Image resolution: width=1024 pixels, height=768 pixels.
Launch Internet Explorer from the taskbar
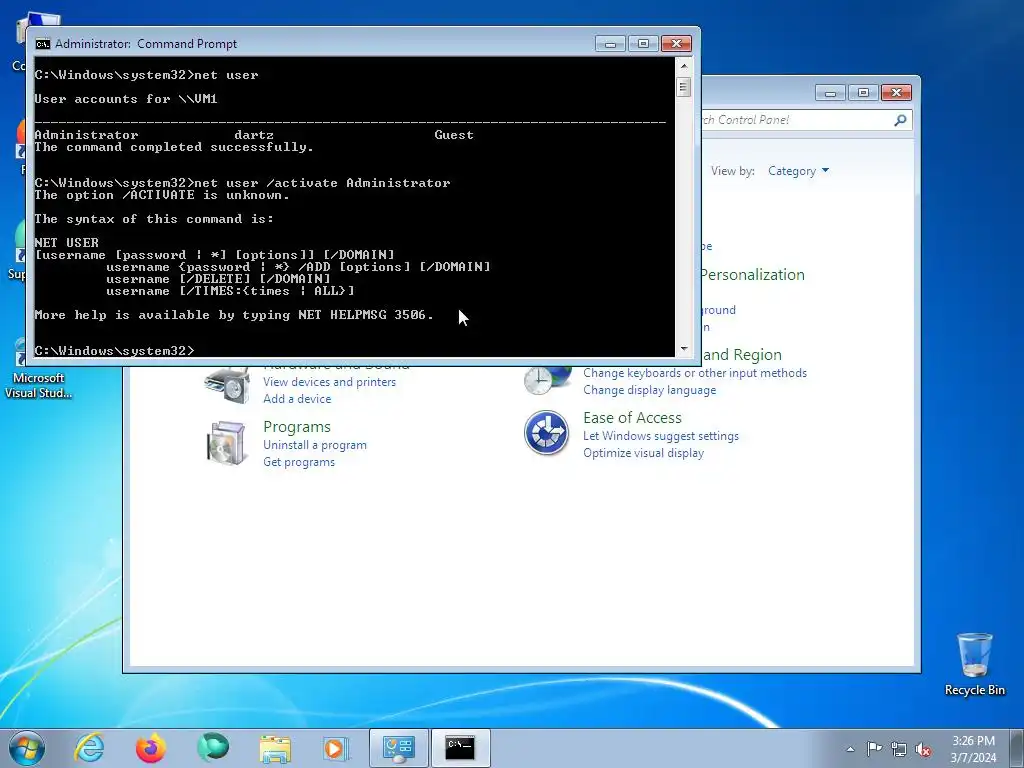(89, 748)
